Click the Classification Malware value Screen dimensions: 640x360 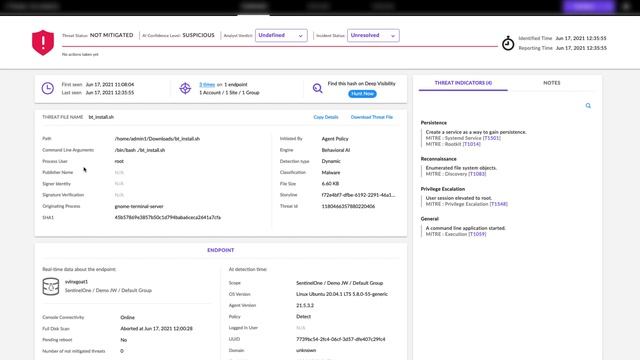(x=331, y=173)
